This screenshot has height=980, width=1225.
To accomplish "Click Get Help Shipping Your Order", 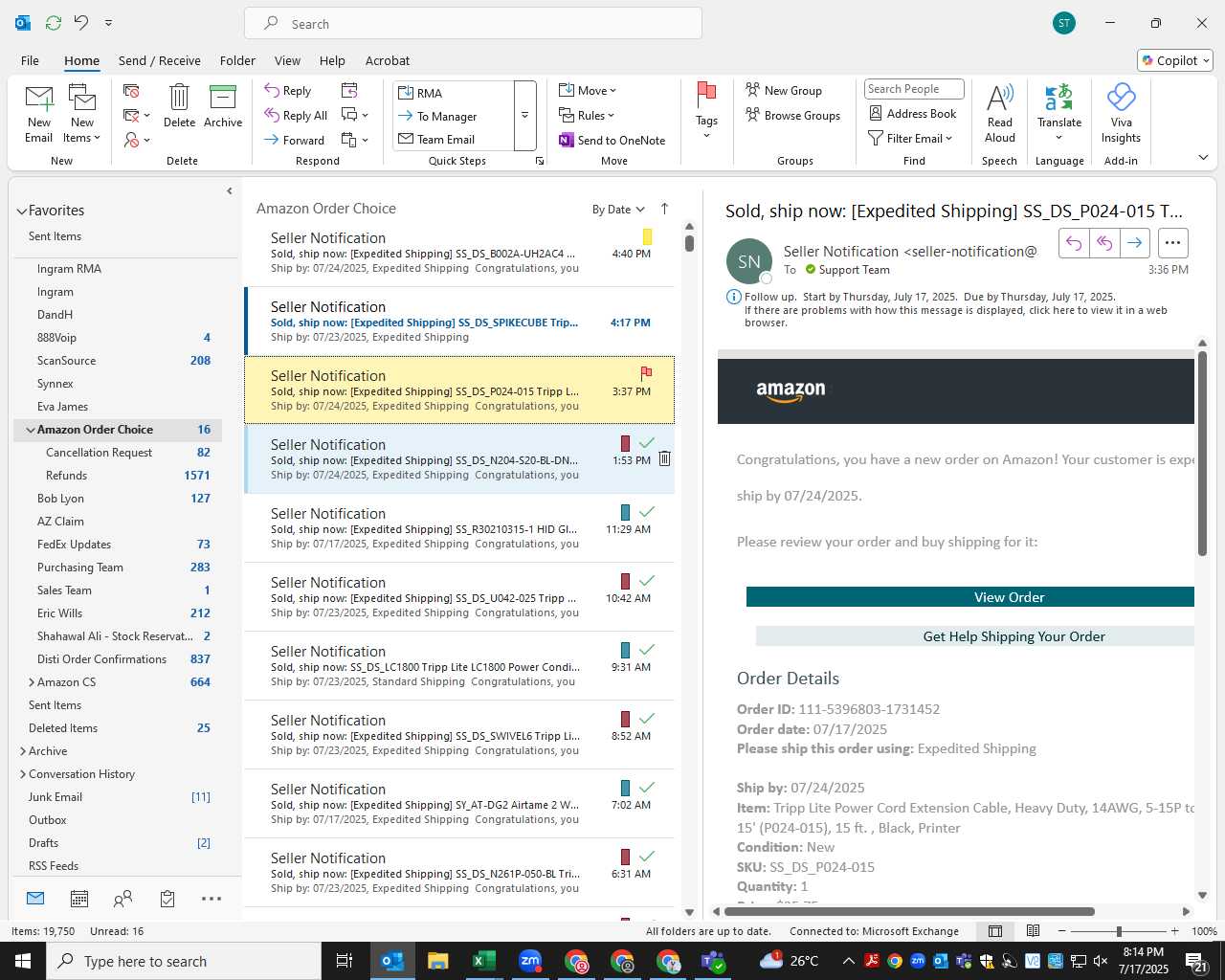I will [x=975, y=636].
